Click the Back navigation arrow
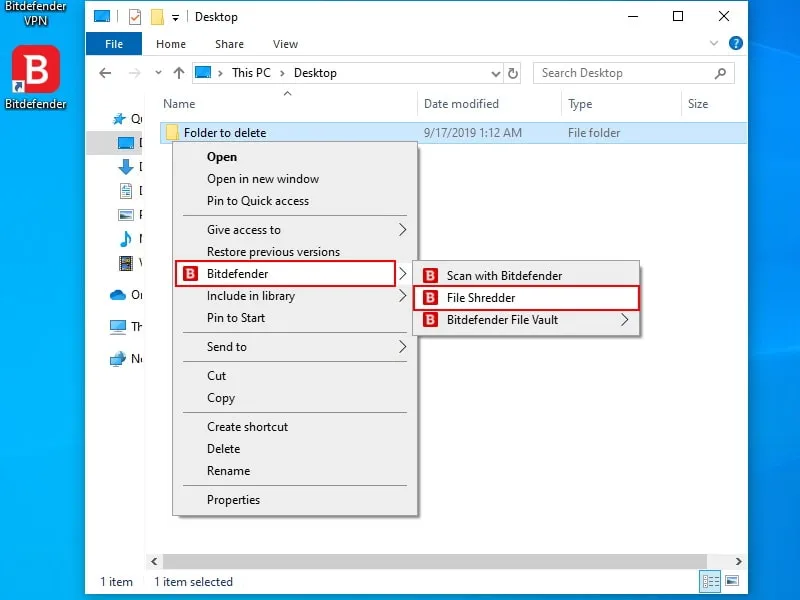Screen dimensions: 800x600 pos(105,73)
